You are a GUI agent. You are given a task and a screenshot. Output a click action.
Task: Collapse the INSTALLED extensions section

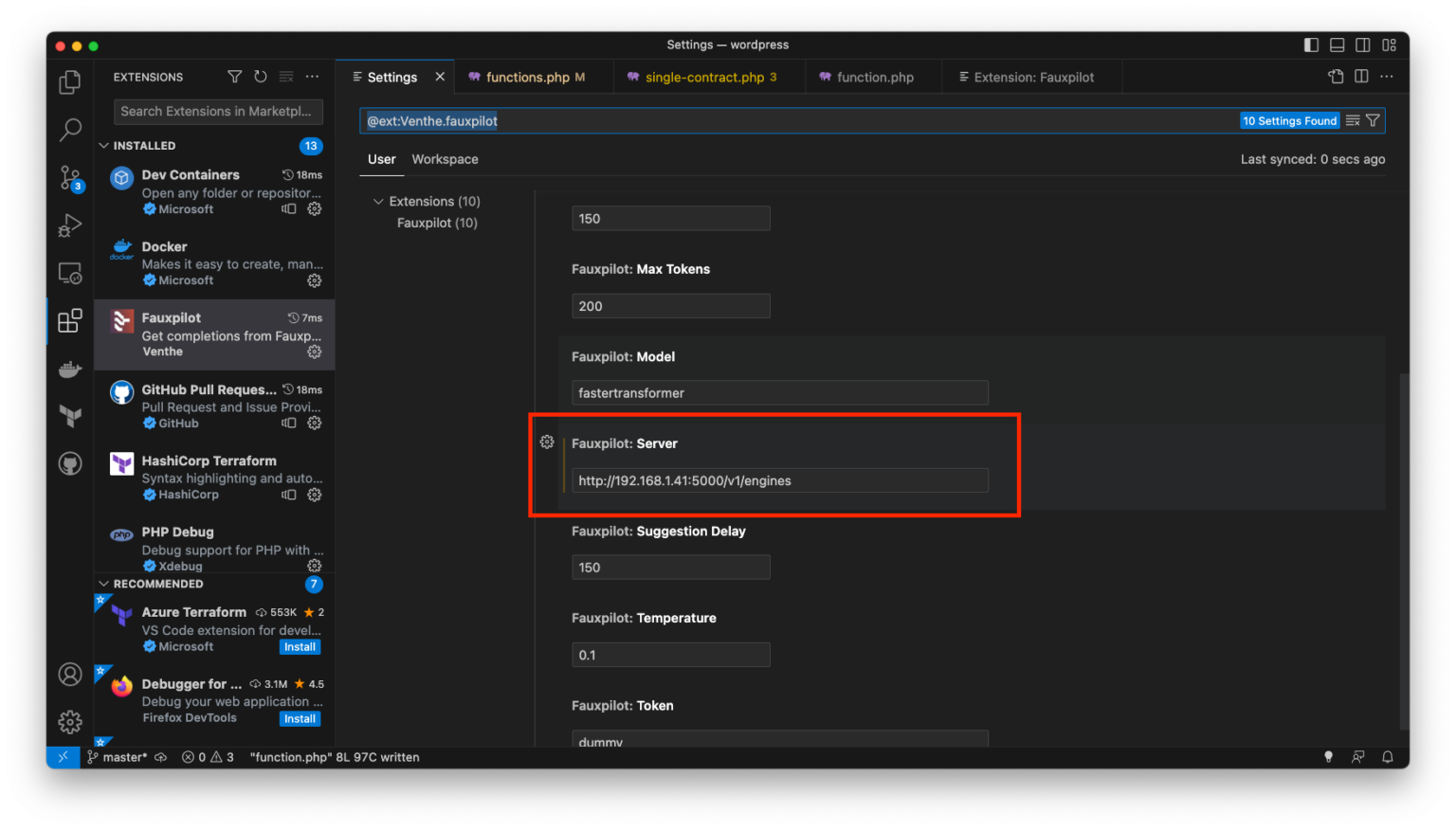tap(104, 145)
